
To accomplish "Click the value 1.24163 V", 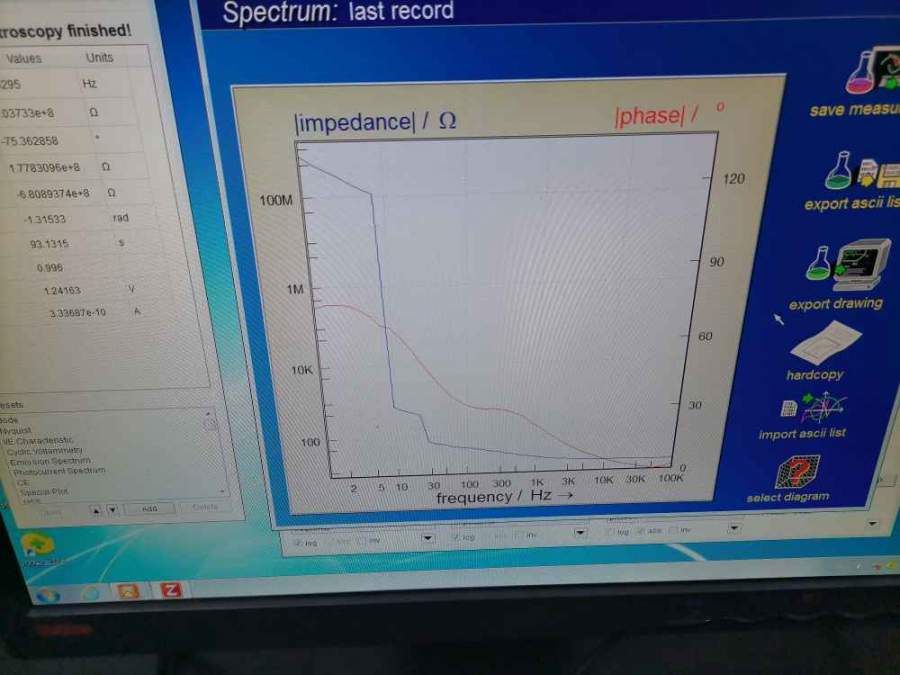I will [62, 291].
